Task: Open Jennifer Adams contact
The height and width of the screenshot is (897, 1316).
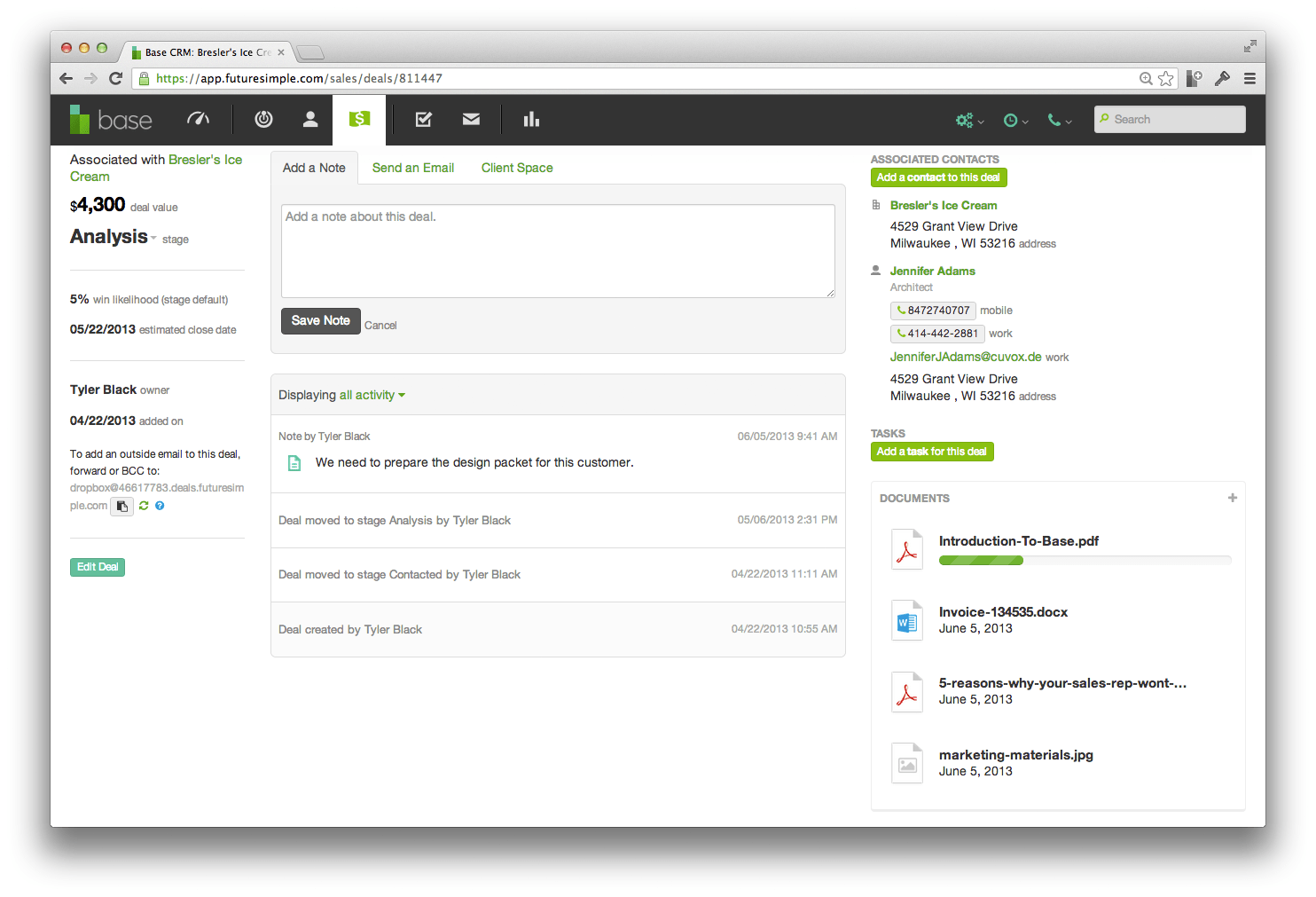Action: (933, 271)
